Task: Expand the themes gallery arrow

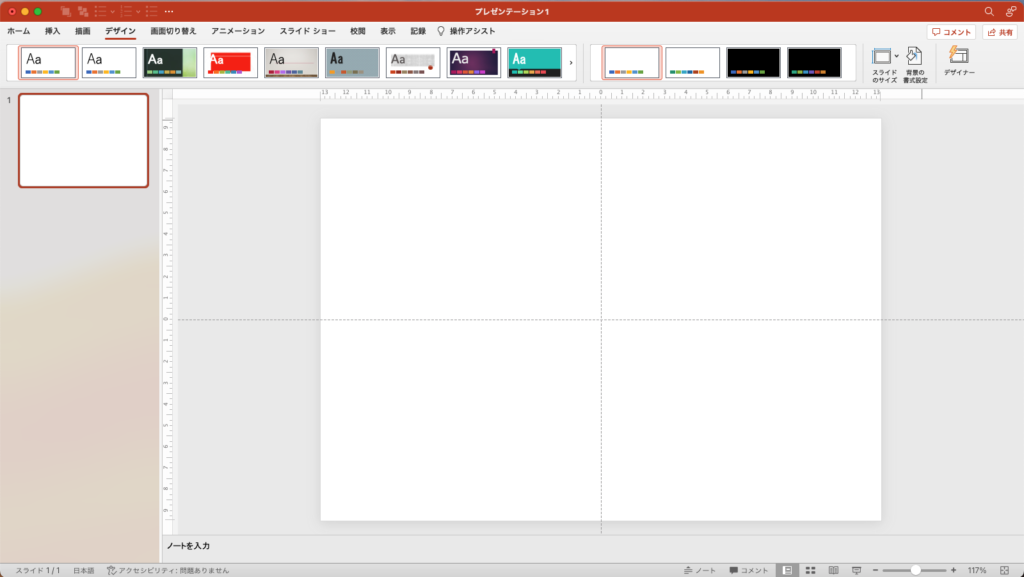Action: pos(571,63)
